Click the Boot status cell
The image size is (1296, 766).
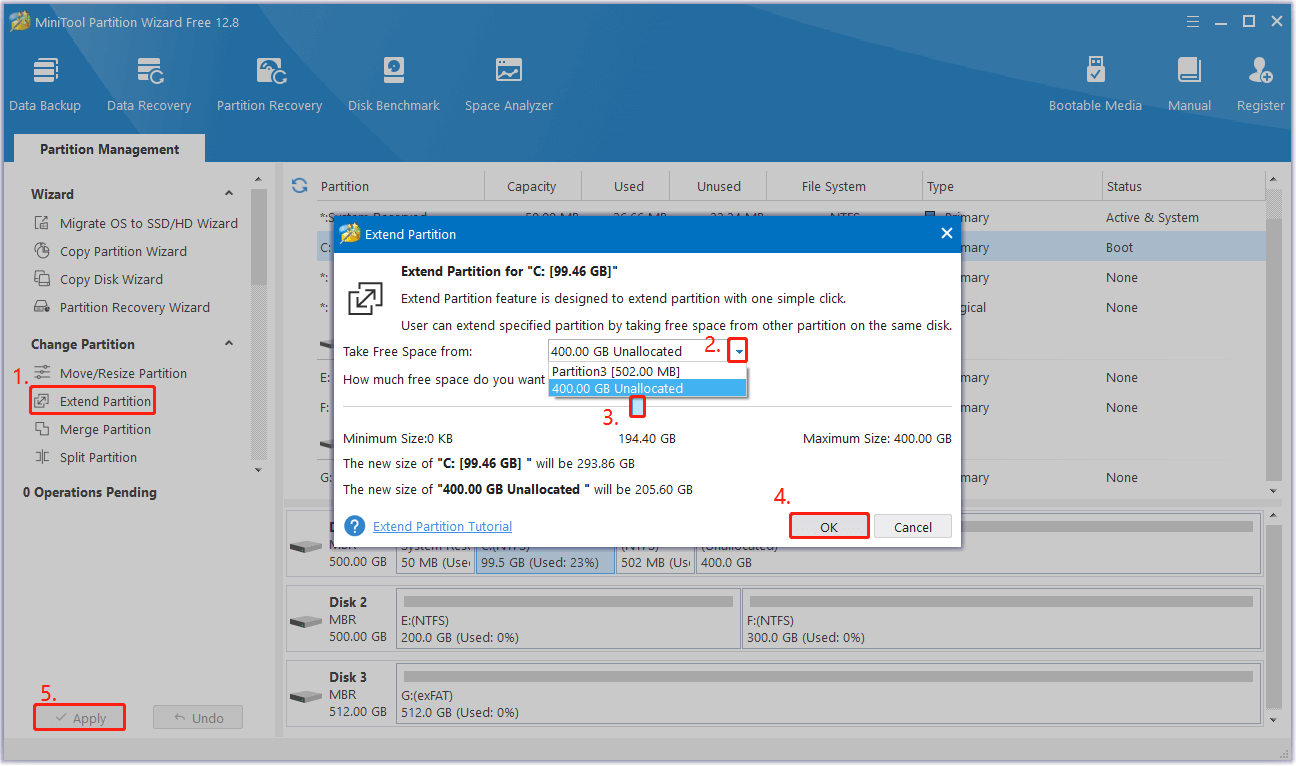(1119, 247)
